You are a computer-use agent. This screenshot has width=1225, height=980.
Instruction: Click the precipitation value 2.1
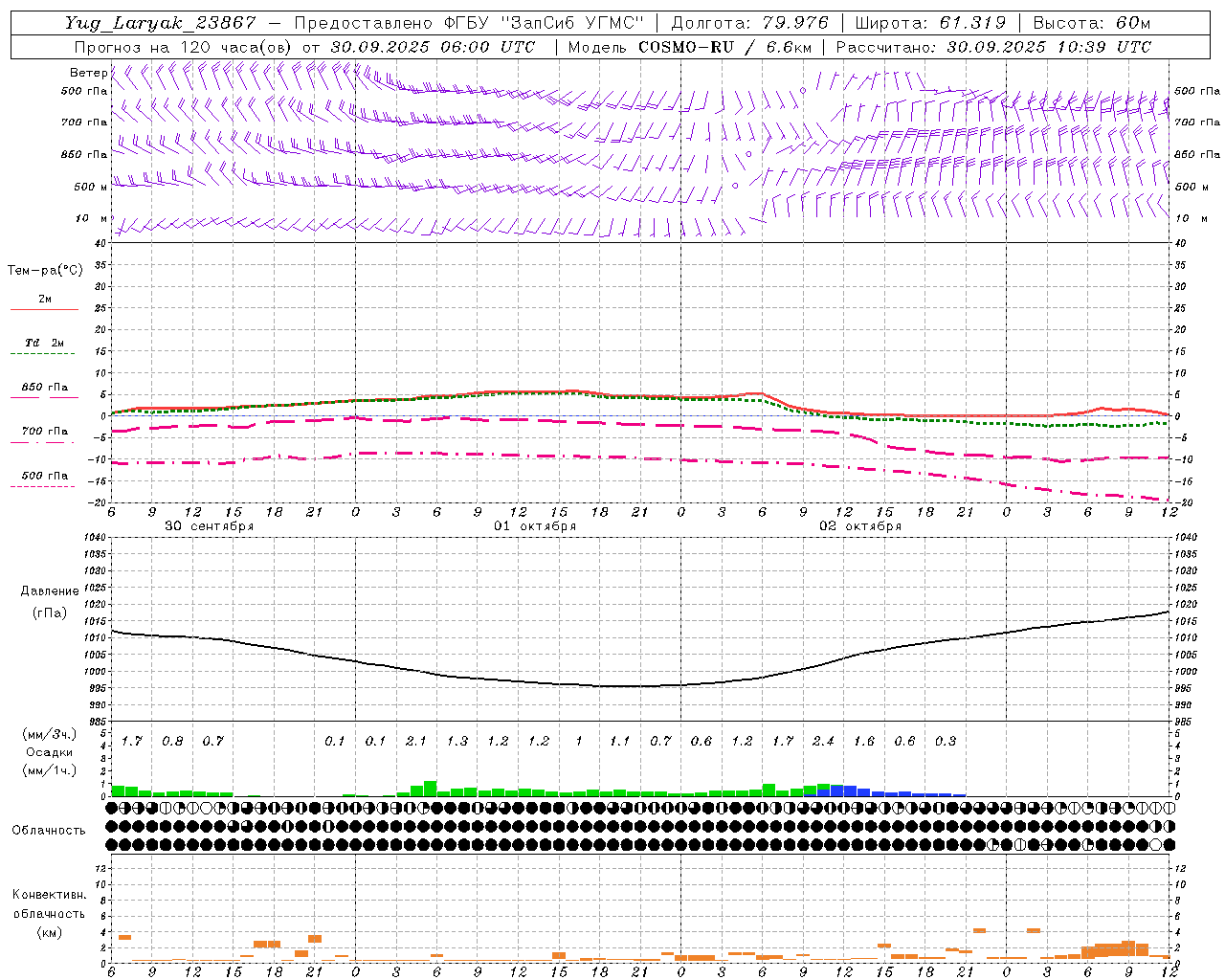416,742
